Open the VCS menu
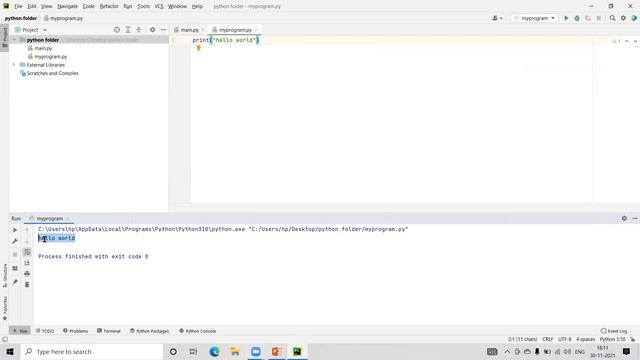Screen dimensions: 640x360 tap(159, 7)
